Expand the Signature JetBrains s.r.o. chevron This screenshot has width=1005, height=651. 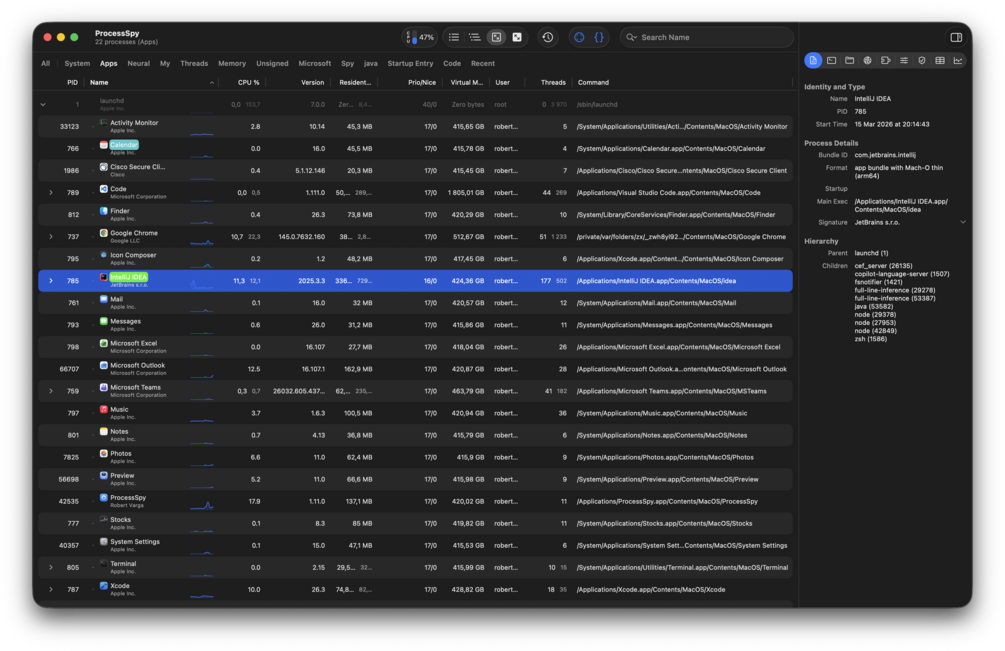coord(962,222)
